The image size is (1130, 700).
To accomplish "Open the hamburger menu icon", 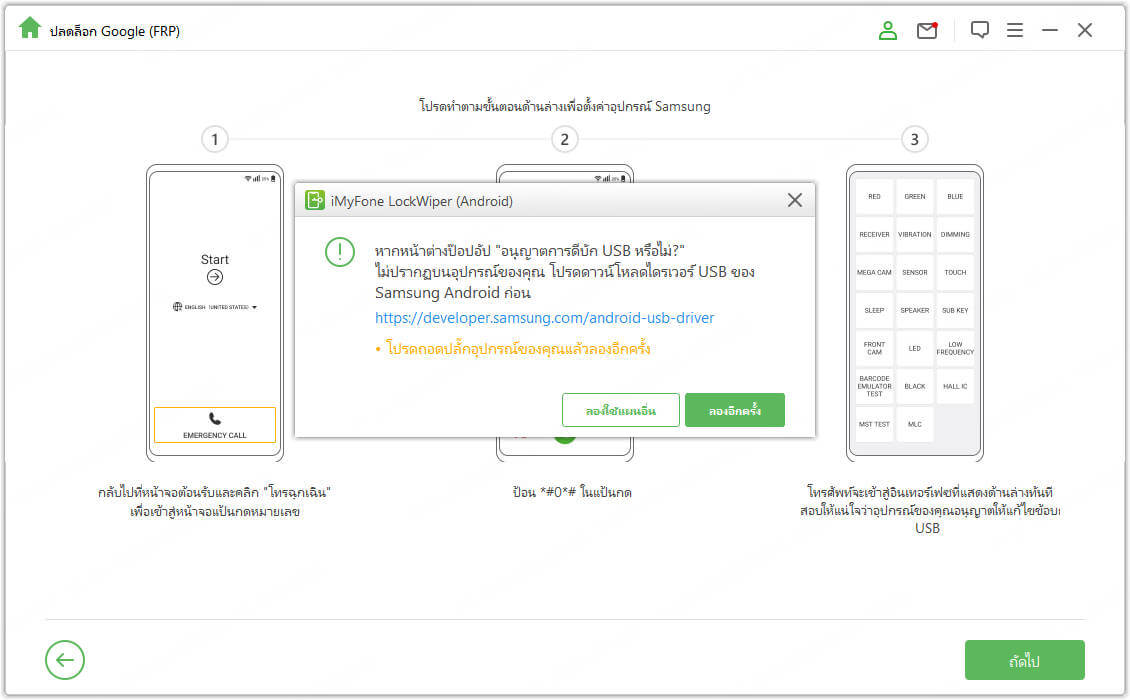I will coord(1015,30).
